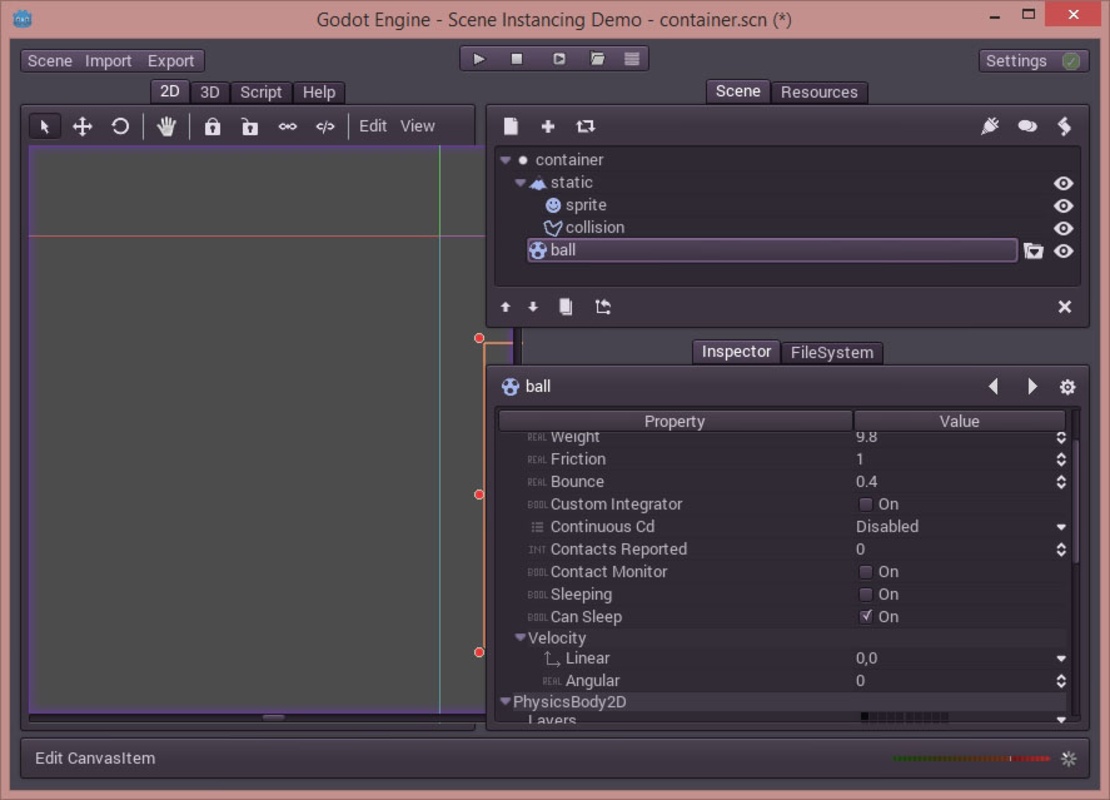Switch to the 3D editor tab
Screen dimensions: 1110x800
pos(210,92)
